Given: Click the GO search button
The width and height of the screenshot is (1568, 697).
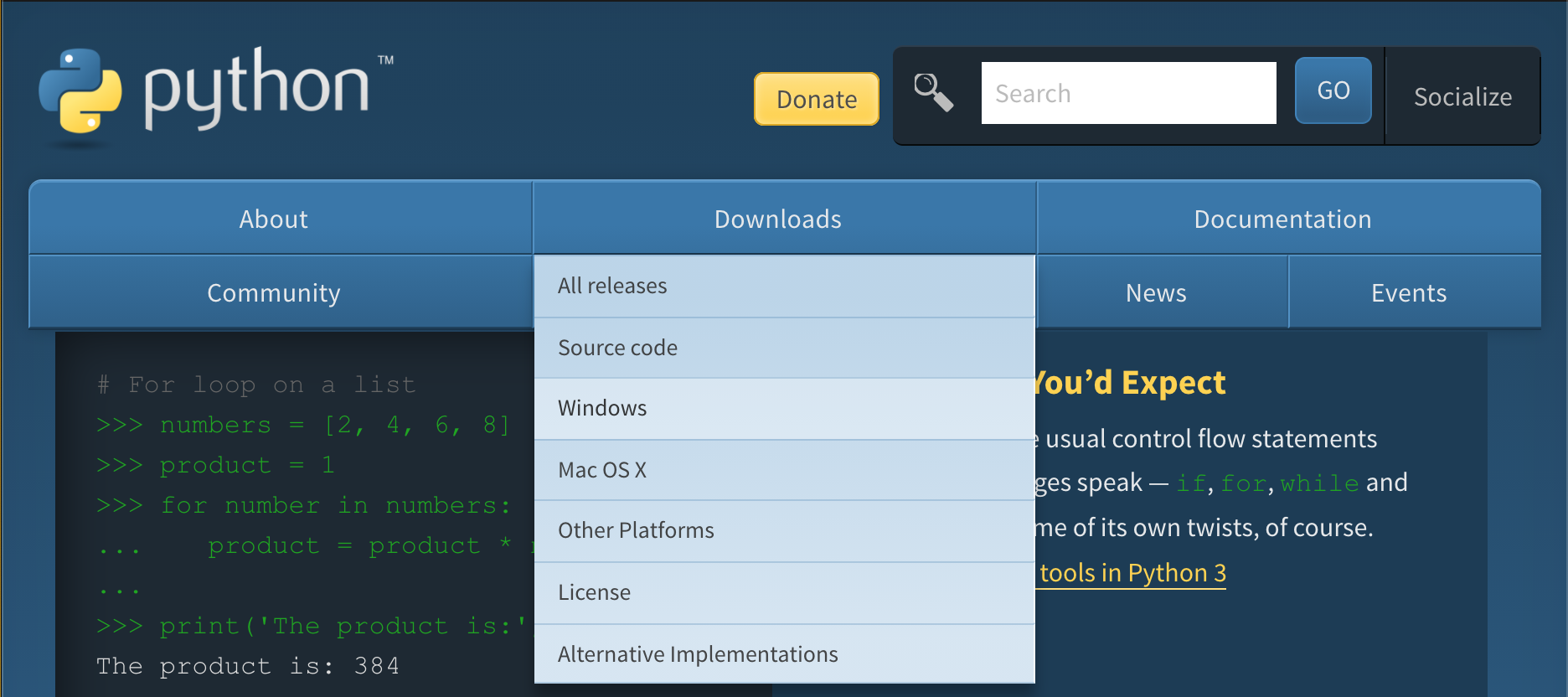Looking at the screenshot, I should [1333, 90].
